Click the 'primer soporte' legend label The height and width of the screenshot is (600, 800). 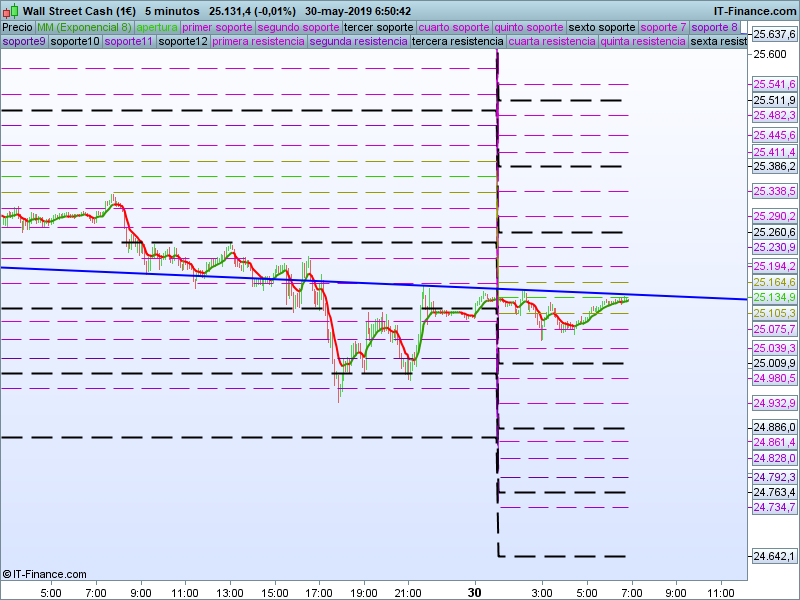coord(217,27)
